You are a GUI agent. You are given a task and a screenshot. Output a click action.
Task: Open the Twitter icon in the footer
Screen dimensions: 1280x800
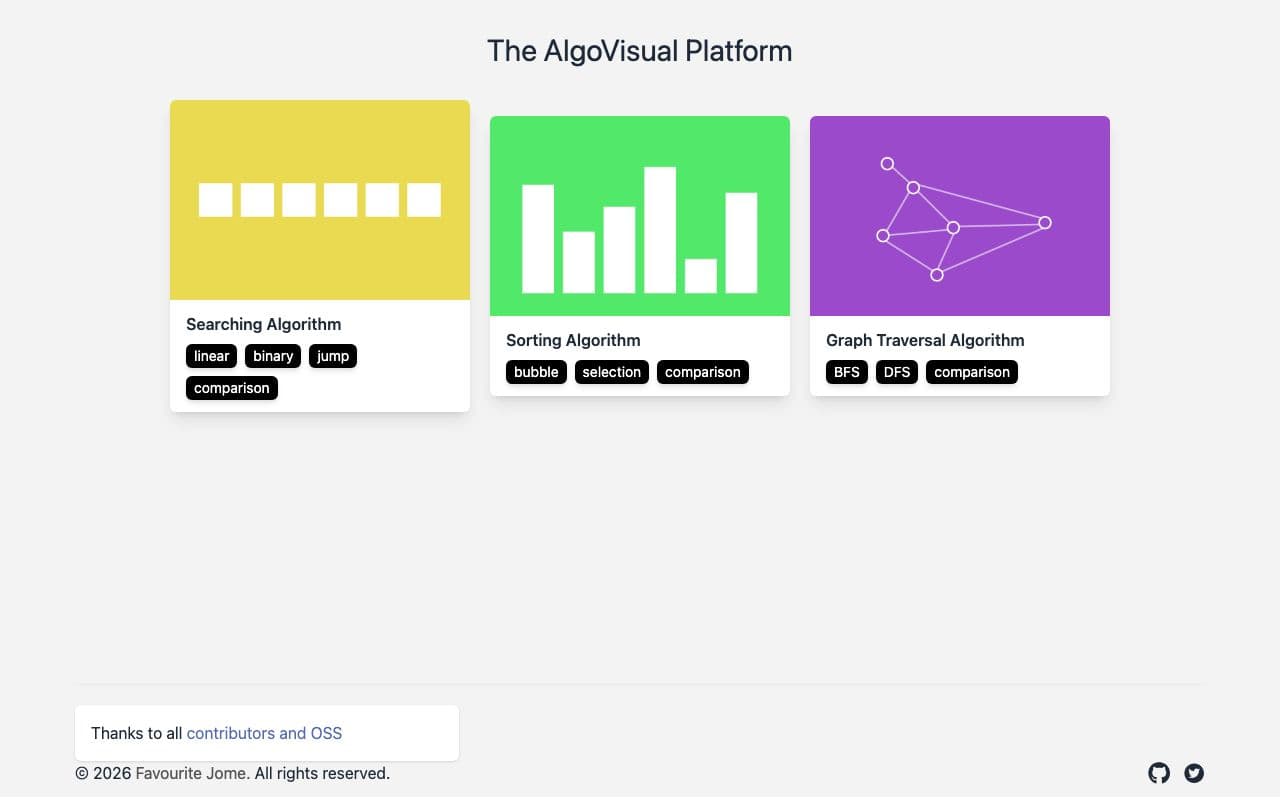click(1194, 773)
